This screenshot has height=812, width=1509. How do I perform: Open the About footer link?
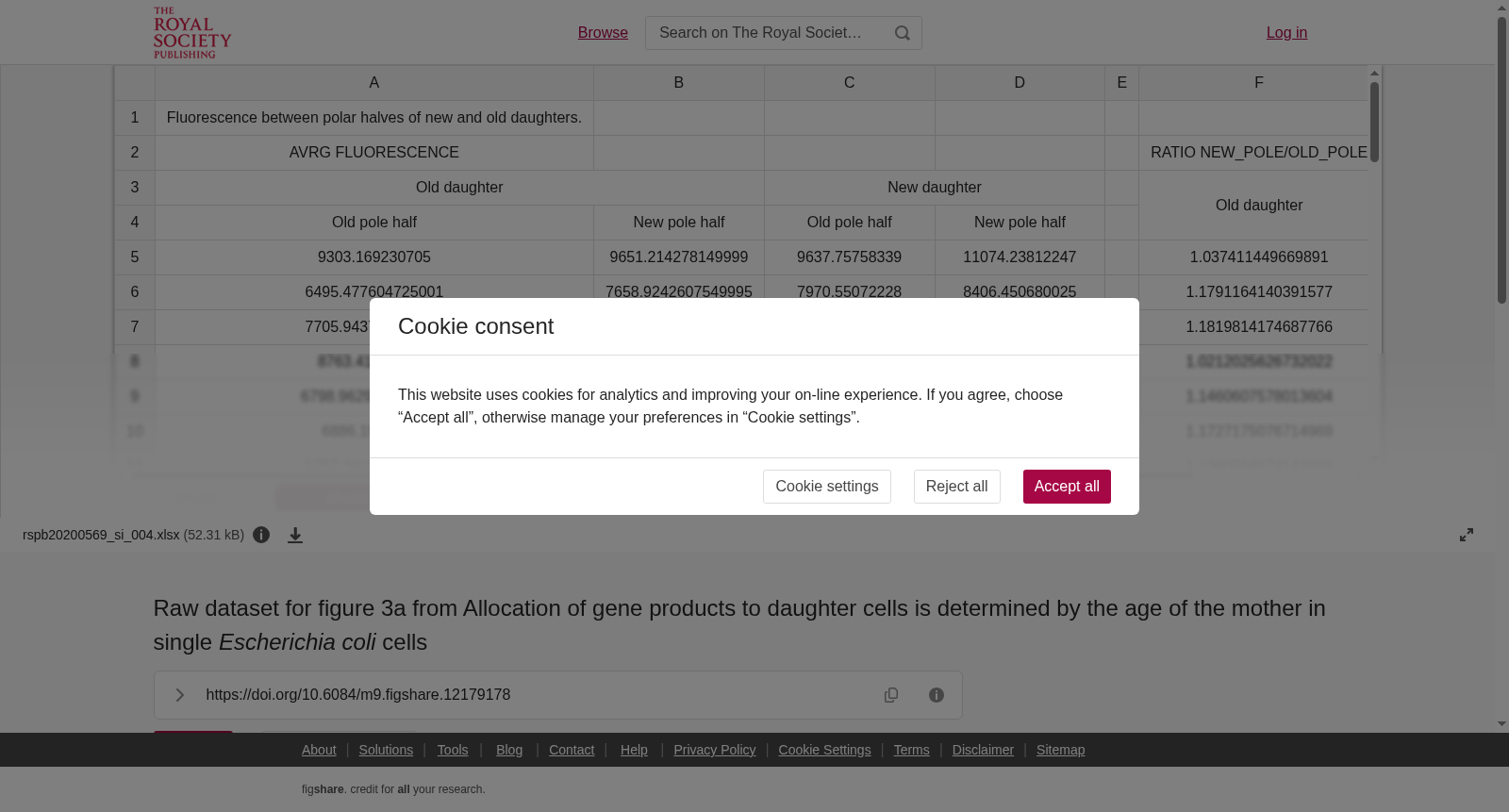pyautogui.click(x=319, y=750)
